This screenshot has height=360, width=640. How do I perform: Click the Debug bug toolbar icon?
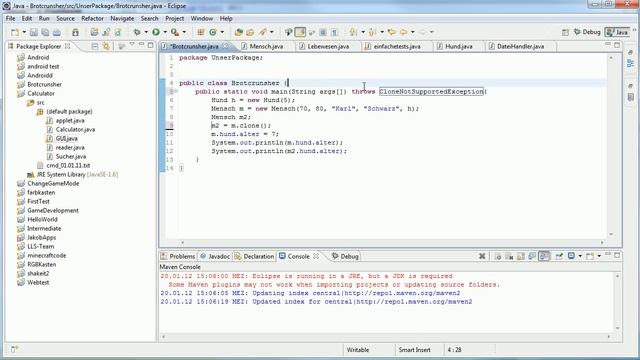point(137,32)
